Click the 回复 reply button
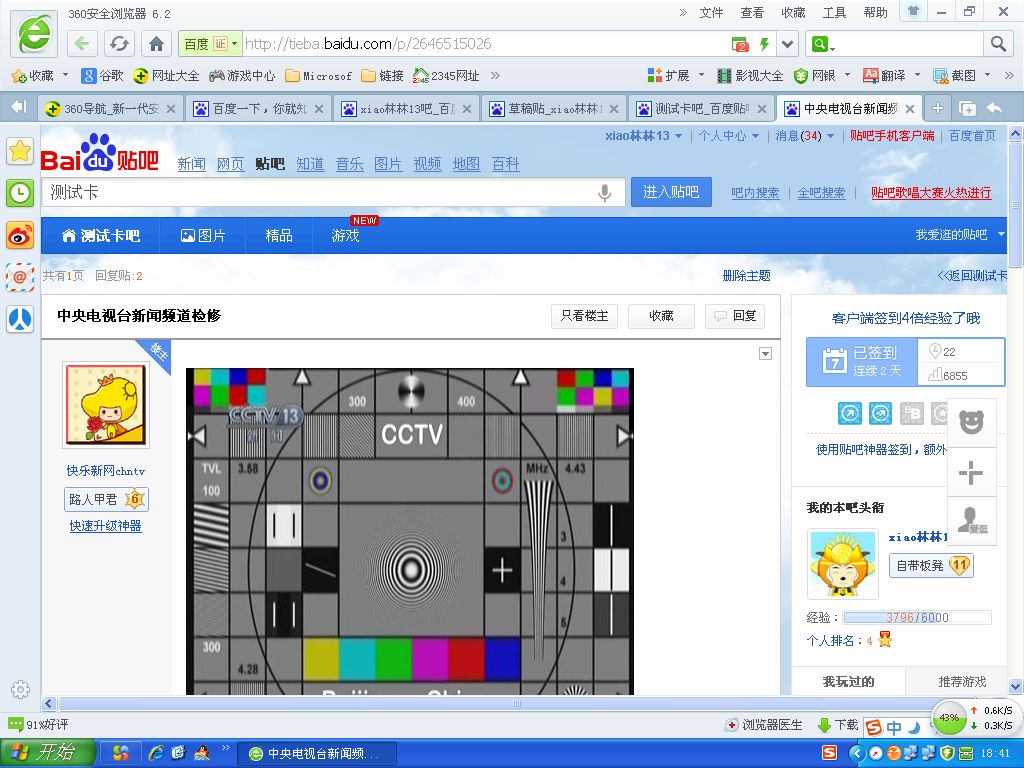The width and height of the screenshot is (1024, 768). point(735,316)
